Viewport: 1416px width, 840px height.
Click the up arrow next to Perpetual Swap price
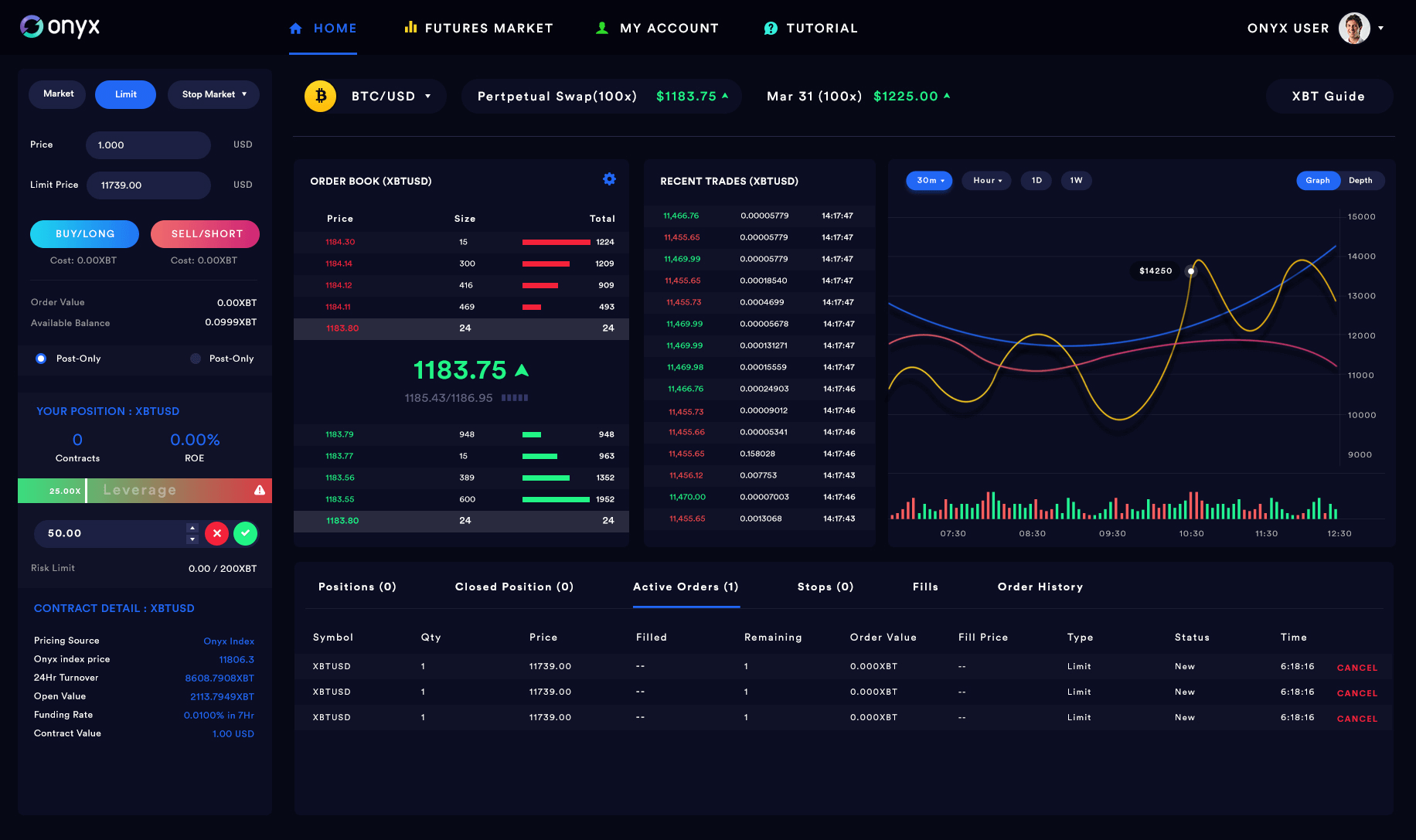[725, 96]
